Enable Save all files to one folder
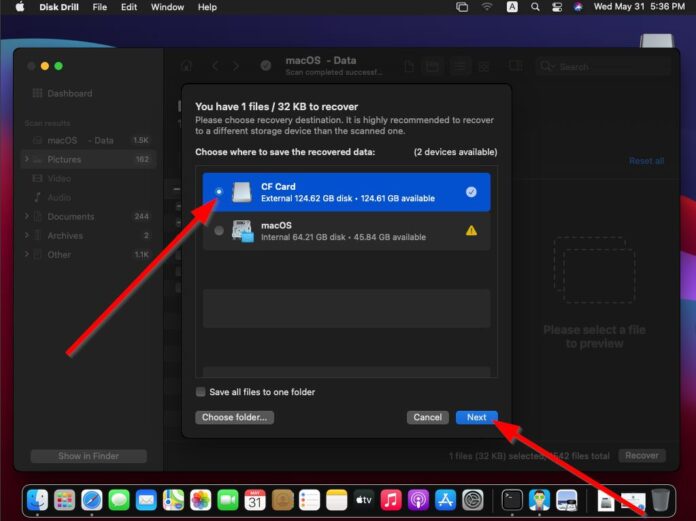The height and width of the screenshot is (521, 696). [201, 392]
